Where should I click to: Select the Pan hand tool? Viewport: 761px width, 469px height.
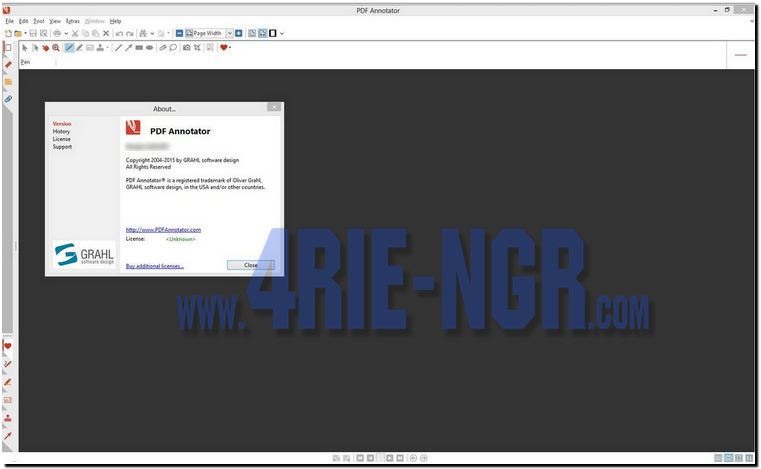(x=45, y=48)
